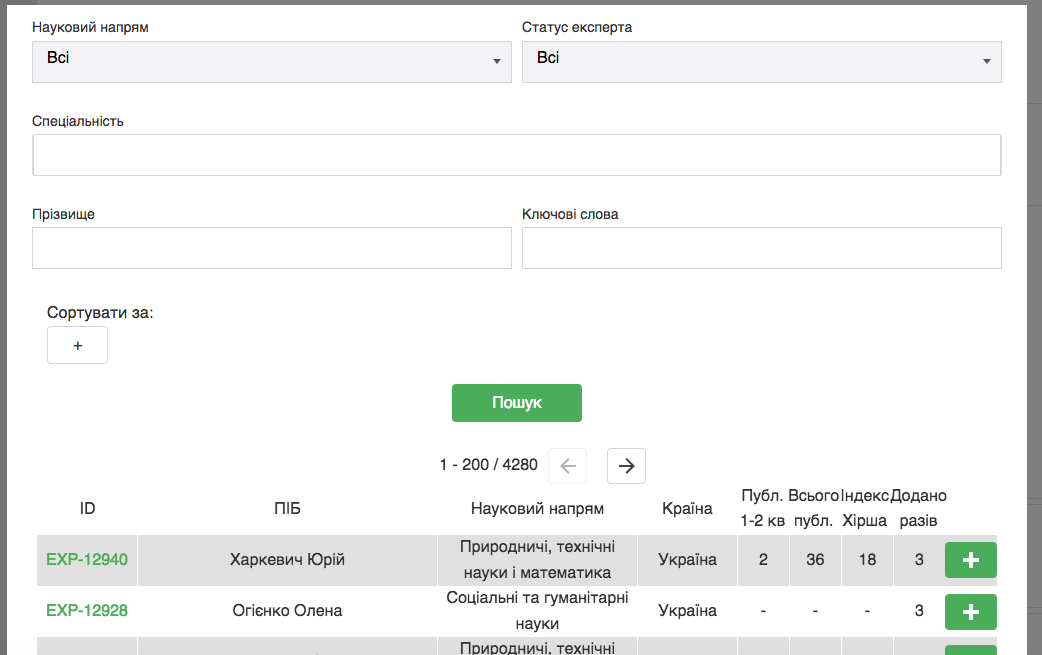Add expert Харкевич Юрій with plus icon
The image size is (1042, 655).
click(x=970, y=560)
